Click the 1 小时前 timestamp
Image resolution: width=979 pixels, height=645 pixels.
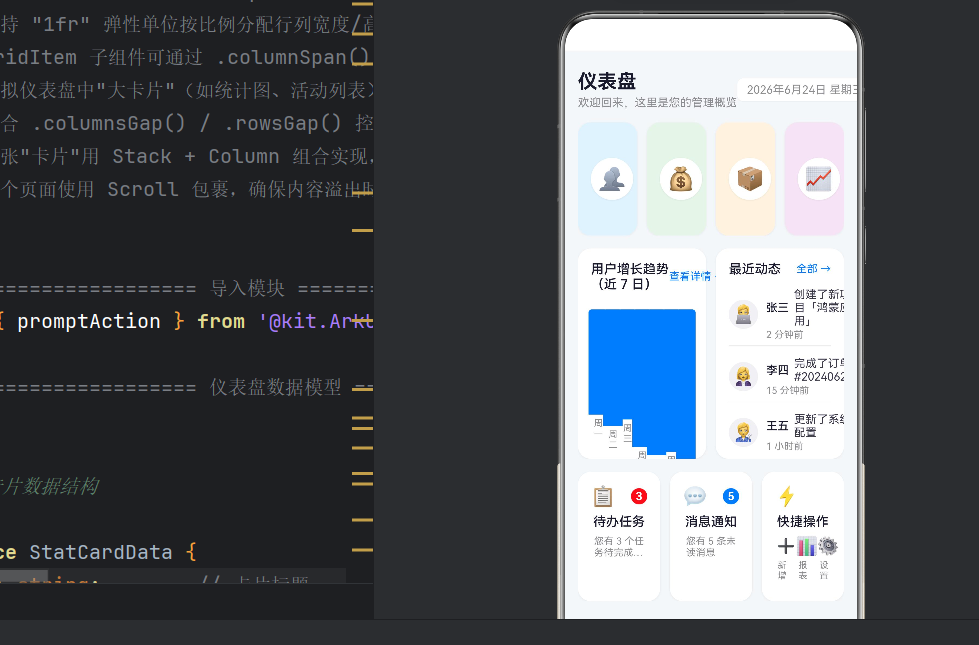point(784,446)
